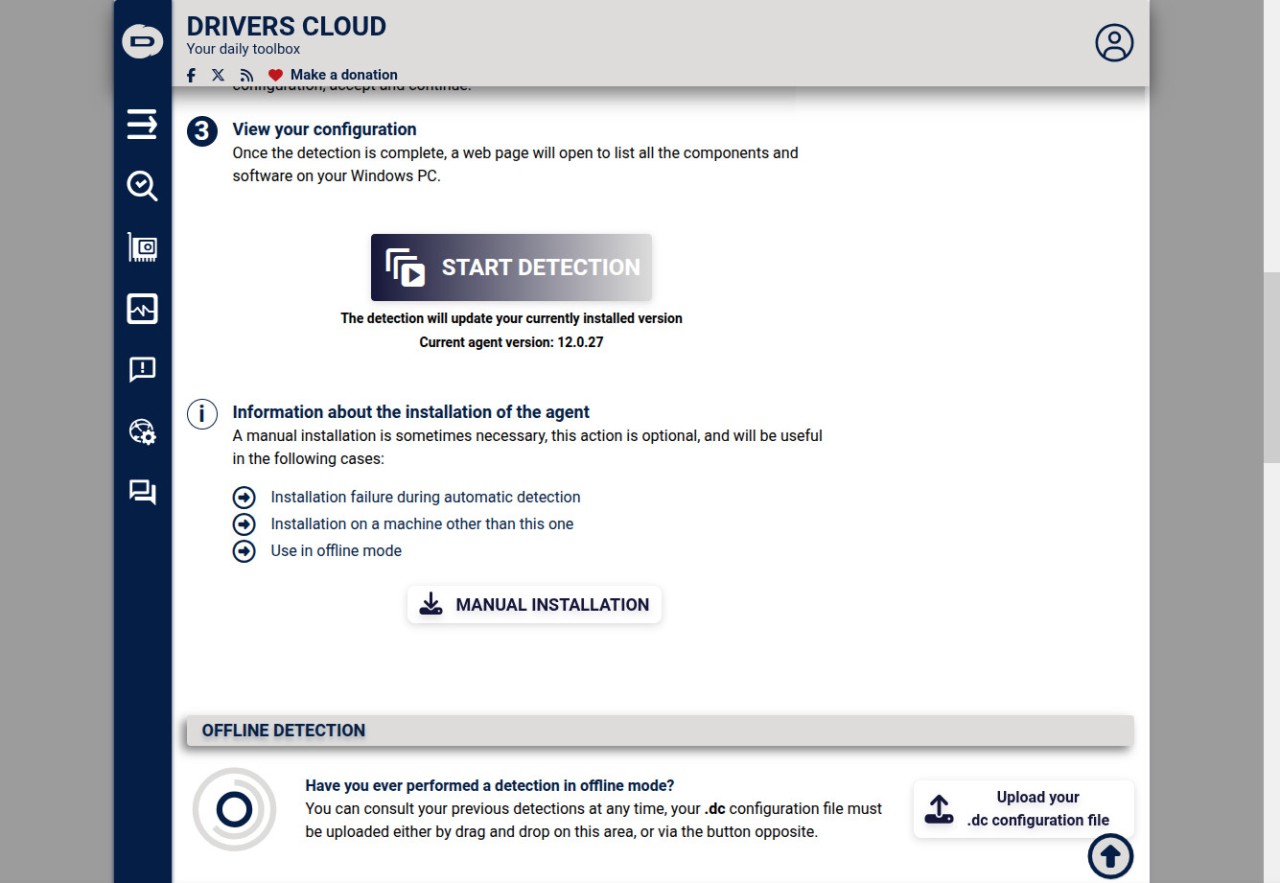Open the RSS feed icon
1280x883 pixels.
click(247, 75)
